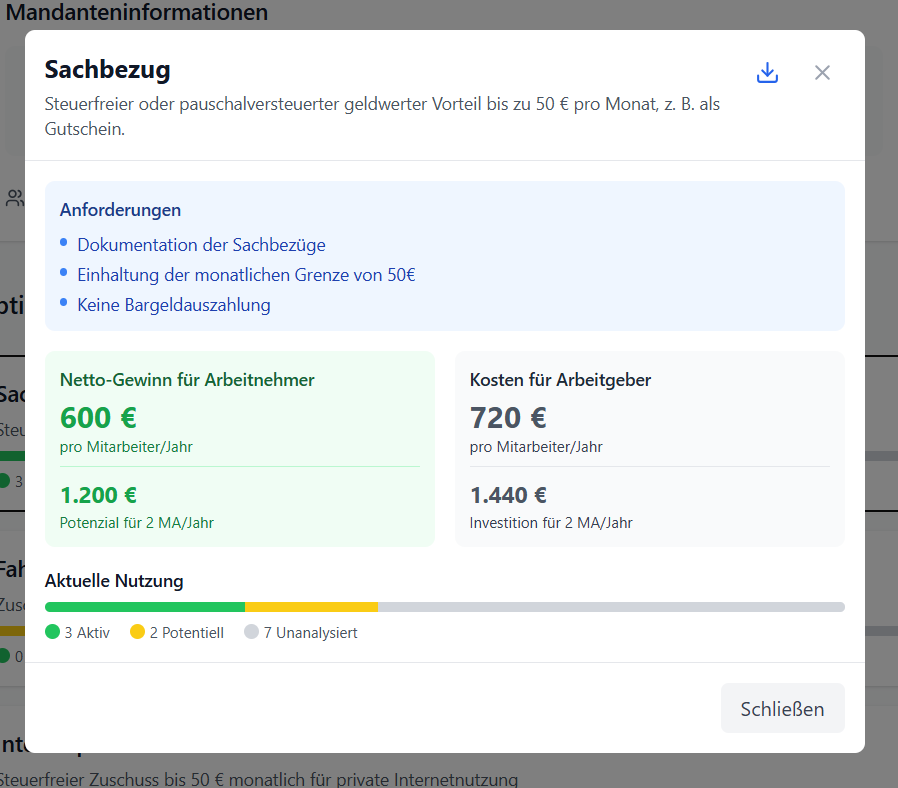
Task: Click 'Steuerfreier Zuschuss bis 50 €' text in background
Action: click(x=258, y=779)
